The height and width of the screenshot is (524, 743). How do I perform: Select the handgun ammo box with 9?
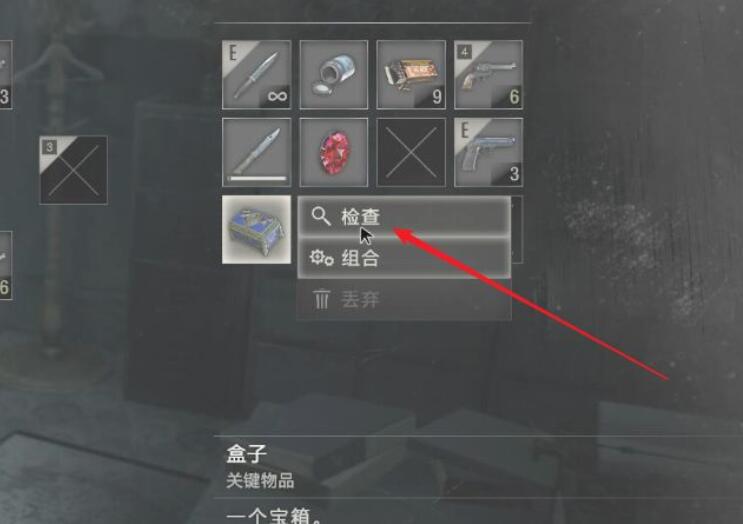click(x=411, y=75)
